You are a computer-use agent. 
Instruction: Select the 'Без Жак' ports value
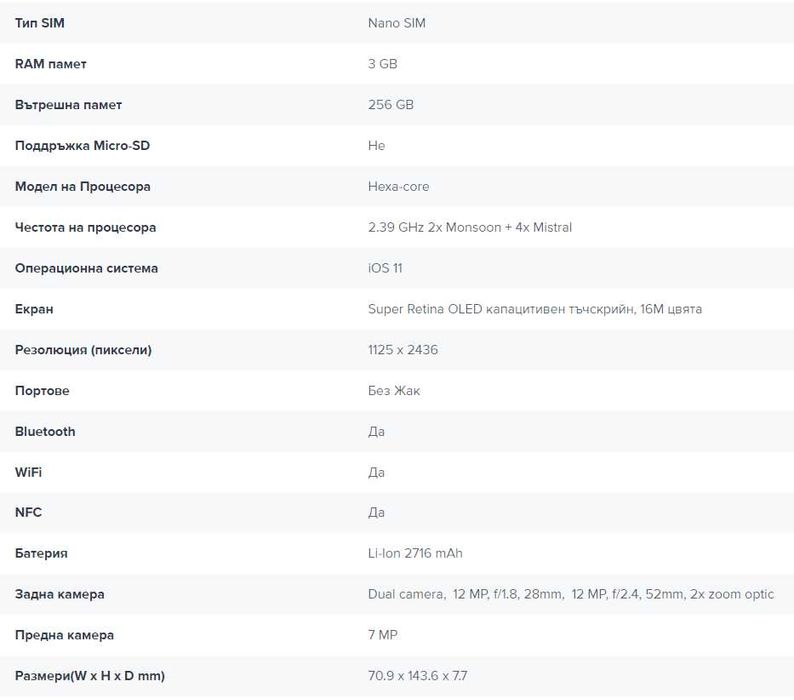[x=394, y=391]
